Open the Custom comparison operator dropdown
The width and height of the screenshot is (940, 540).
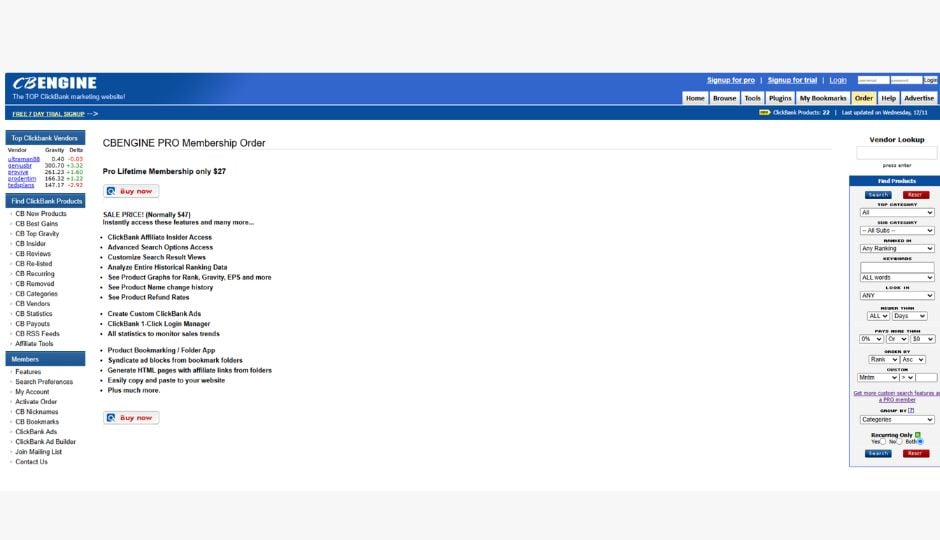[x=907, y=378]
